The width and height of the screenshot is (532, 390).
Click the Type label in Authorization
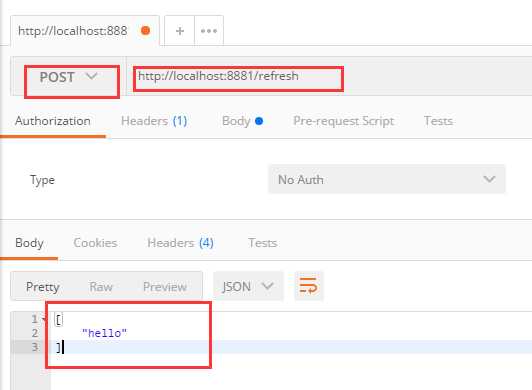pyautogui.click(x=42, y=180)
